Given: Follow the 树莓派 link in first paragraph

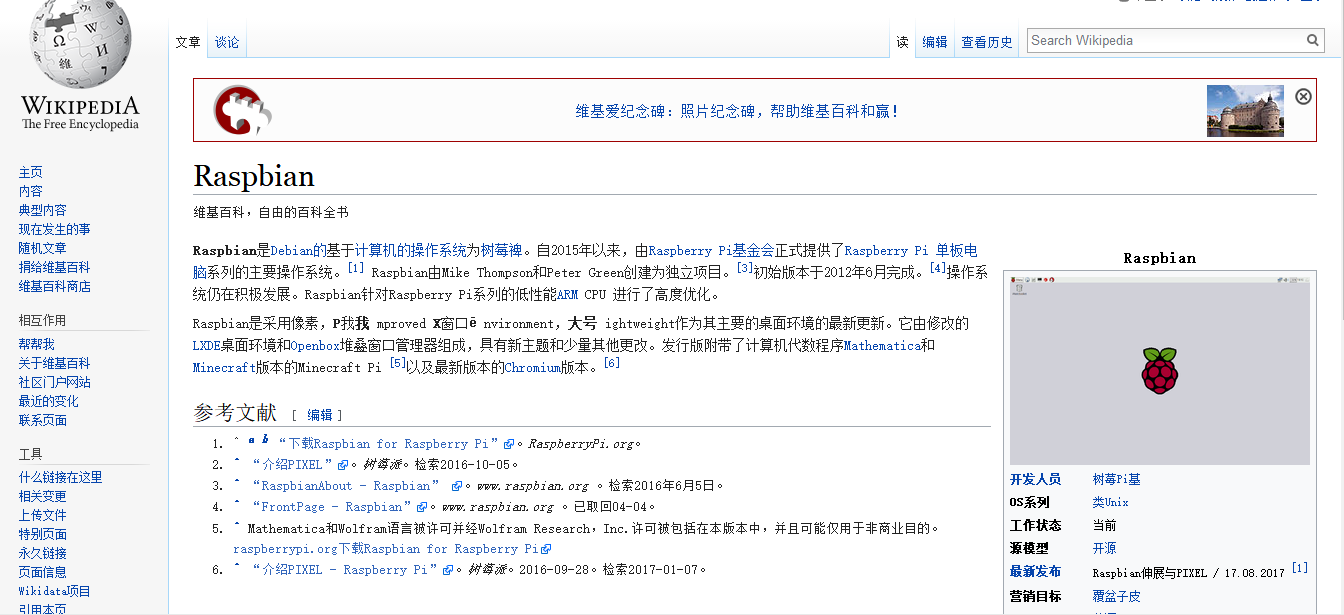Looking at the screenshot, I should point(502,251).
